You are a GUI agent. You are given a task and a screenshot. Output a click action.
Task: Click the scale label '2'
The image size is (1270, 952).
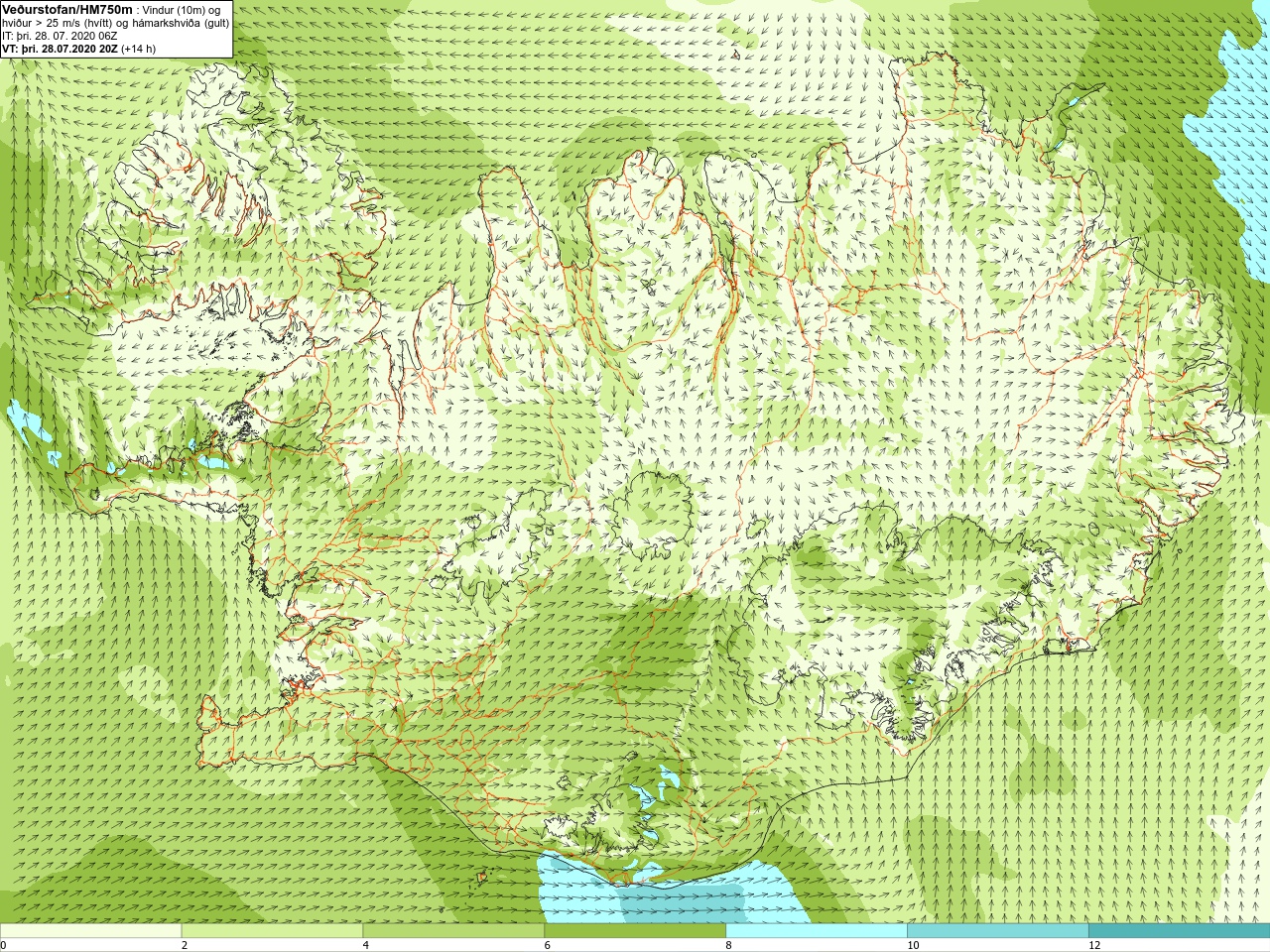(x=185, y=945)
